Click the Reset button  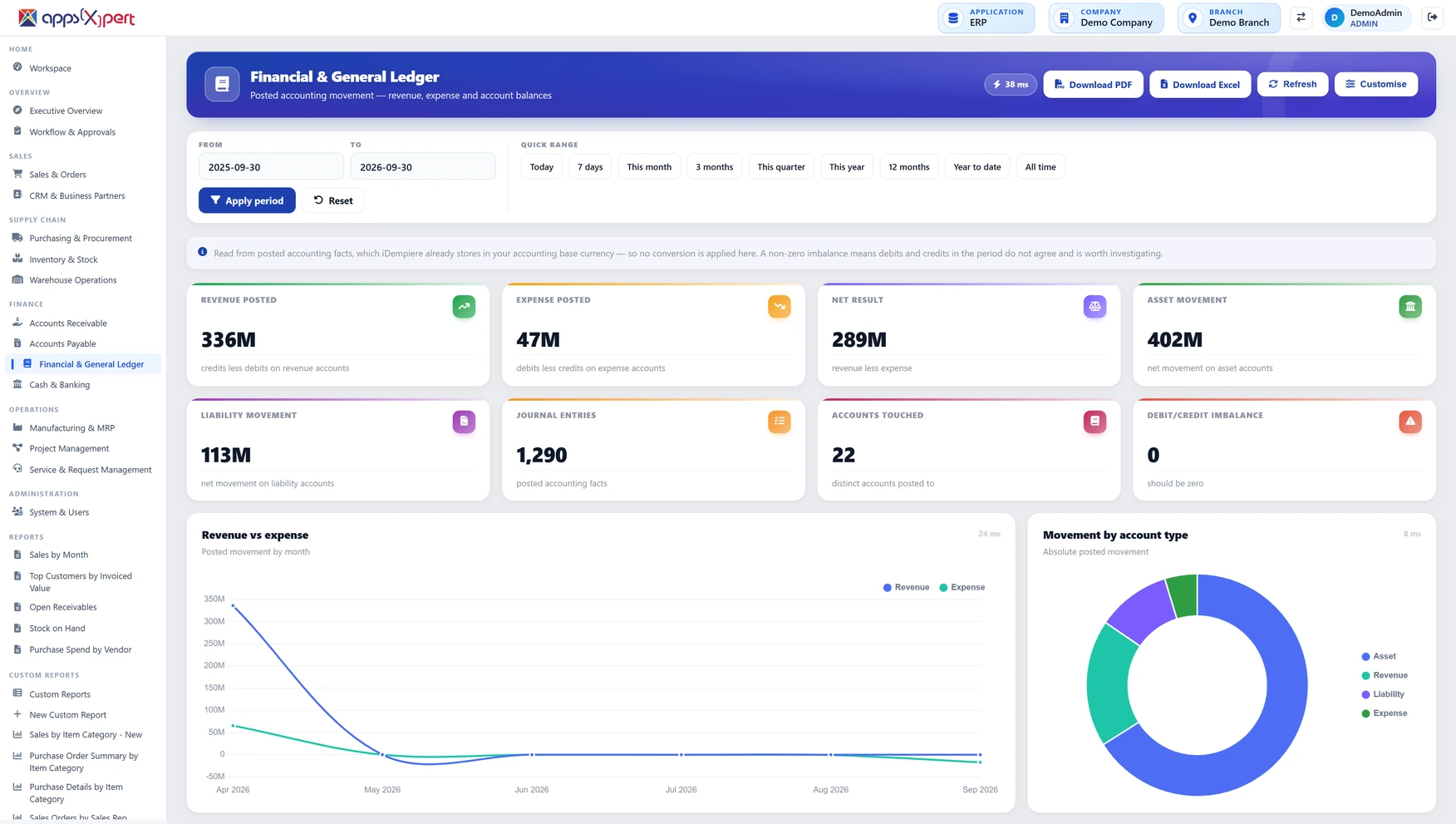333,200
